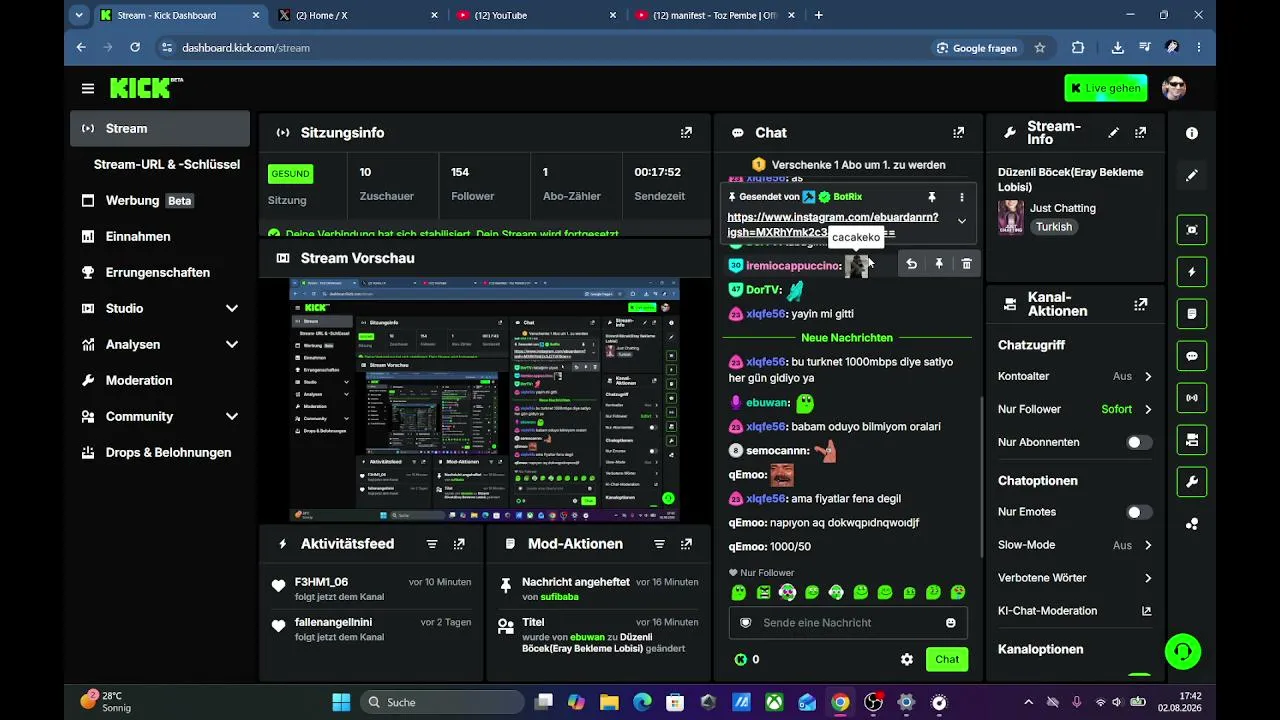Pop out the Chat panel
This screenshot has height=720, width=1280.
[x=958, y=132]
